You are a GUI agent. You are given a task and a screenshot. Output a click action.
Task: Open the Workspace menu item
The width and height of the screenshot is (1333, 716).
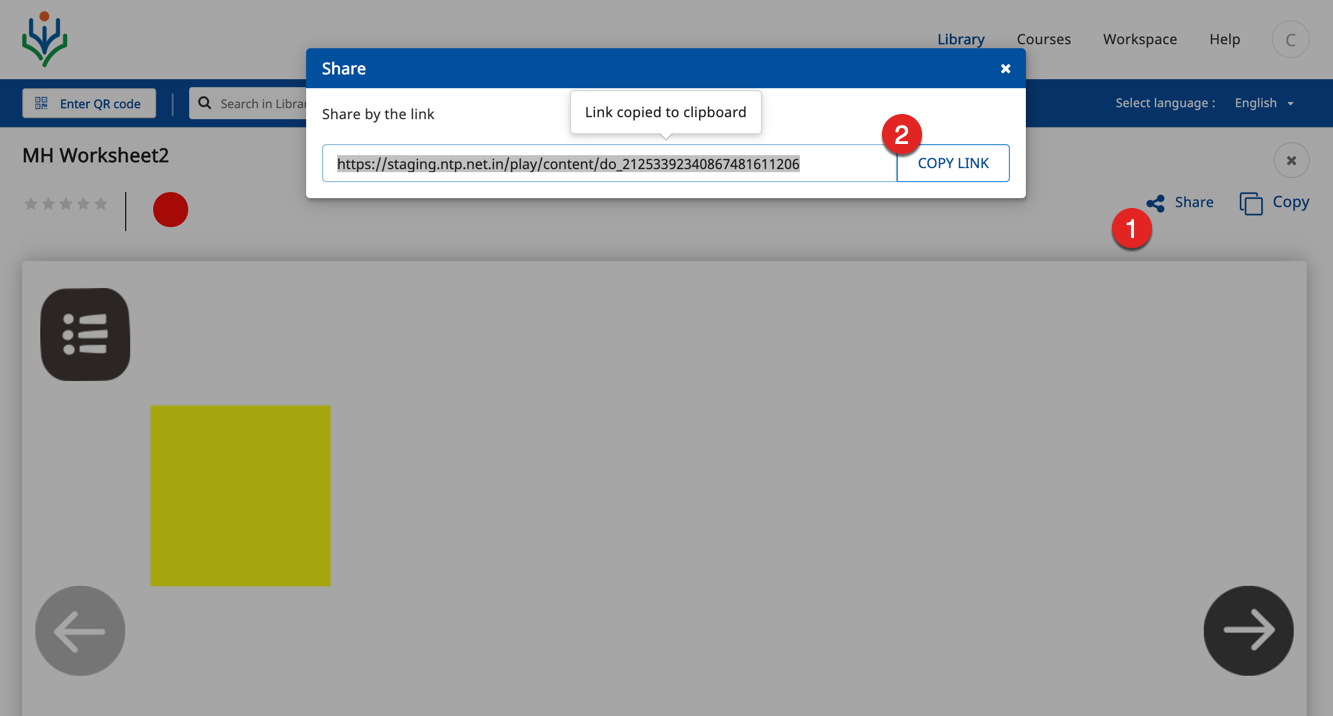(1139, 39)
